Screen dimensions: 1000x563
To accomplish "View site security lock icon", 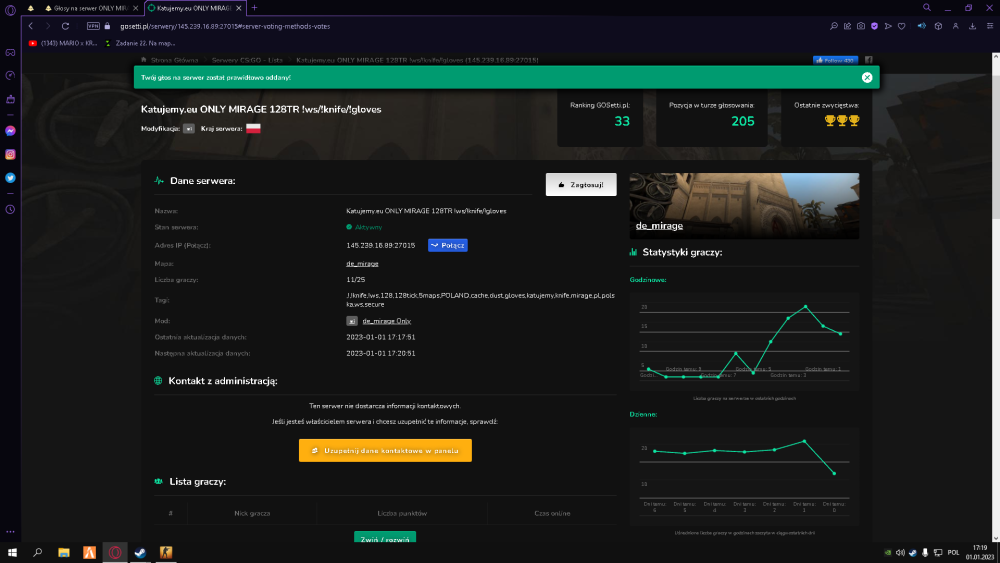I will (x=107, y=26).
